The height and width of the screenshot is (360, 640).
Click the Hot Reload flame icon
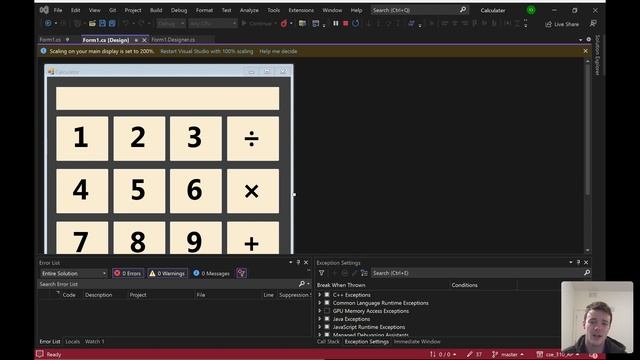(284, 24)
